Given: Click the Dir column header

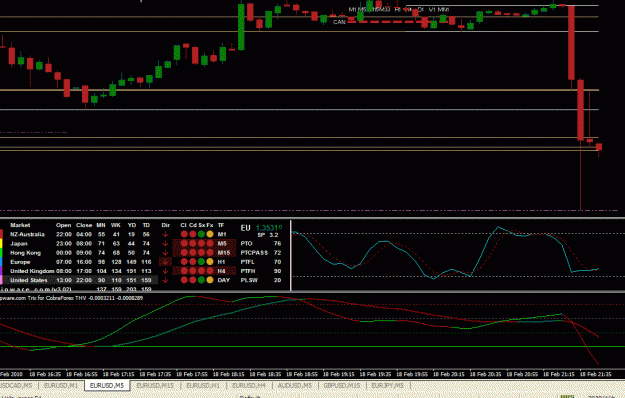Looking at the screenshot, I should [x=165, y=225].
